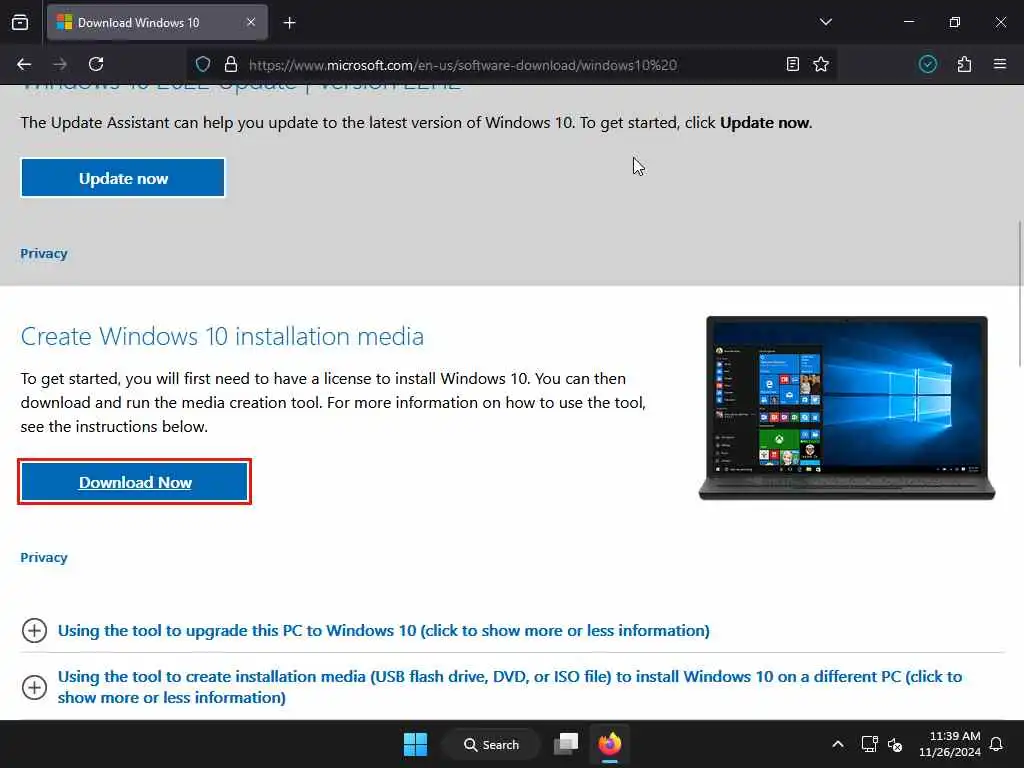Open Firefox application hamburger menu

(999, 64)
